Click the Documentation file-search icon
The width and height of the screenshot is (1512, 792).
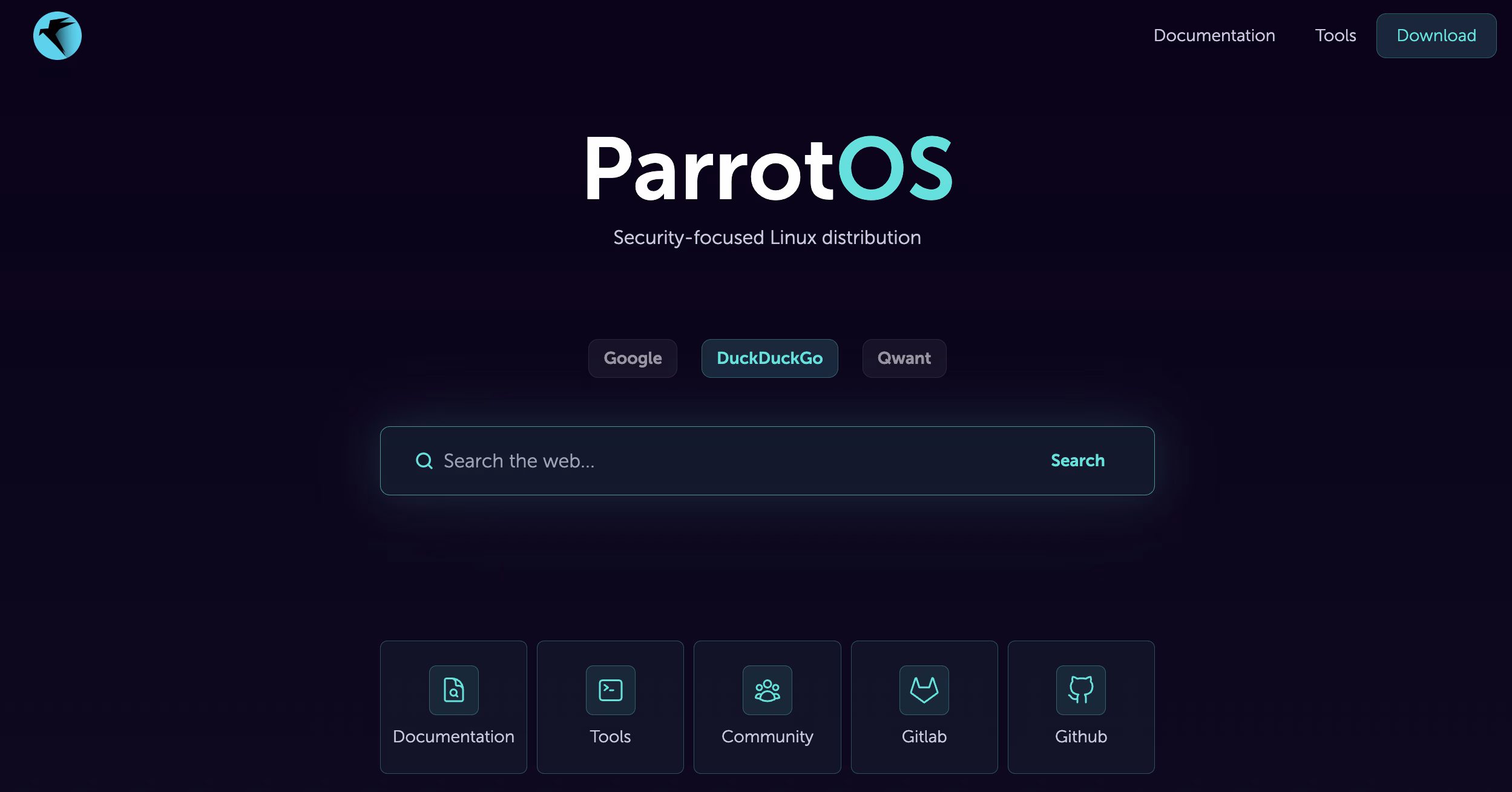tap(454, 690)
